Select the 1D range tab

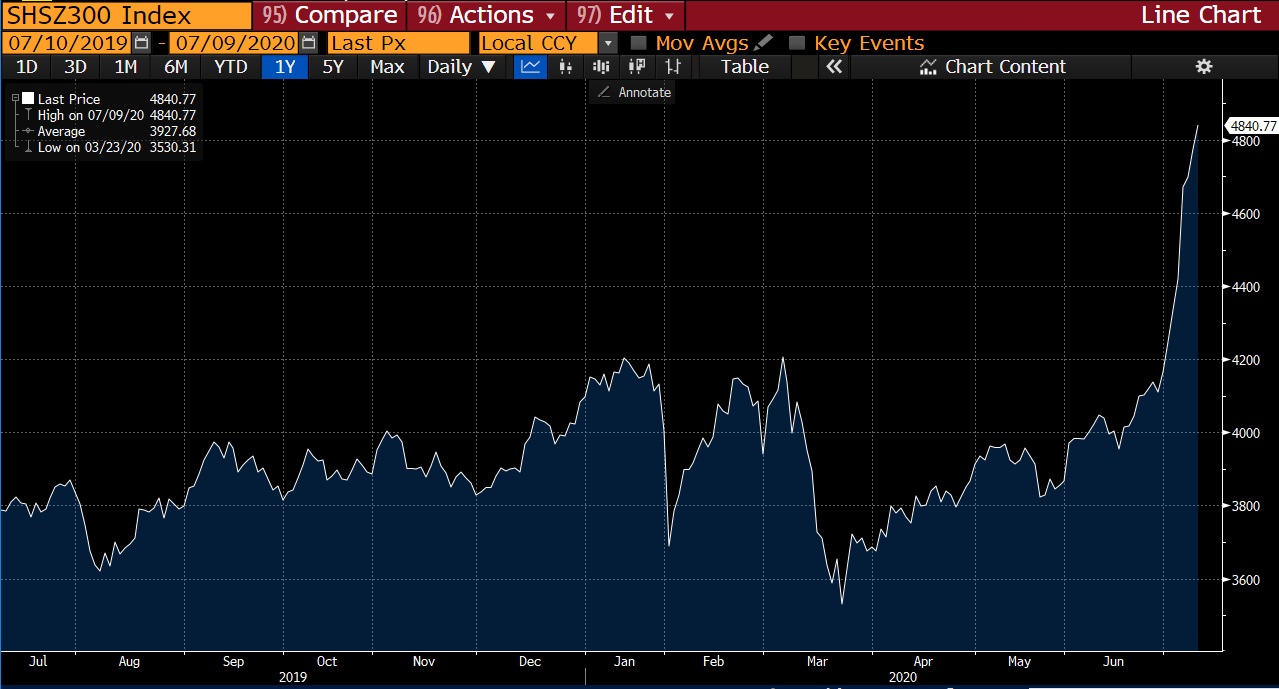tap(27, 67)
